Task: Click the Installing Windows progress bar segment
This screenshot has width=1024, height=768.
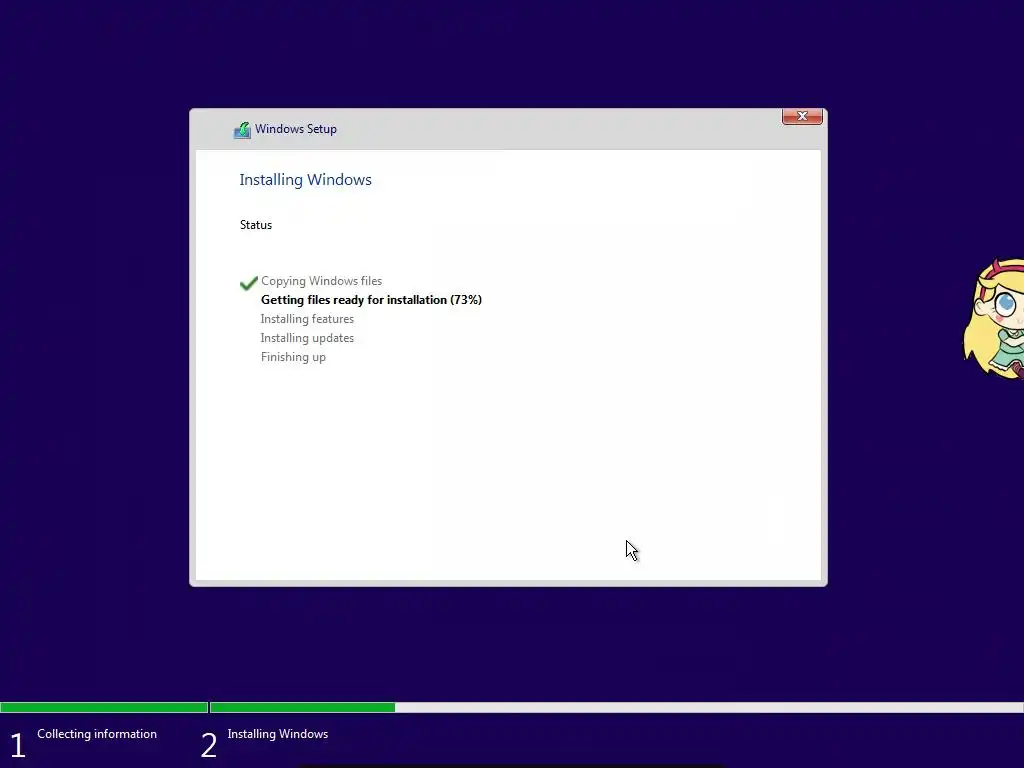Action: [616, 707]
